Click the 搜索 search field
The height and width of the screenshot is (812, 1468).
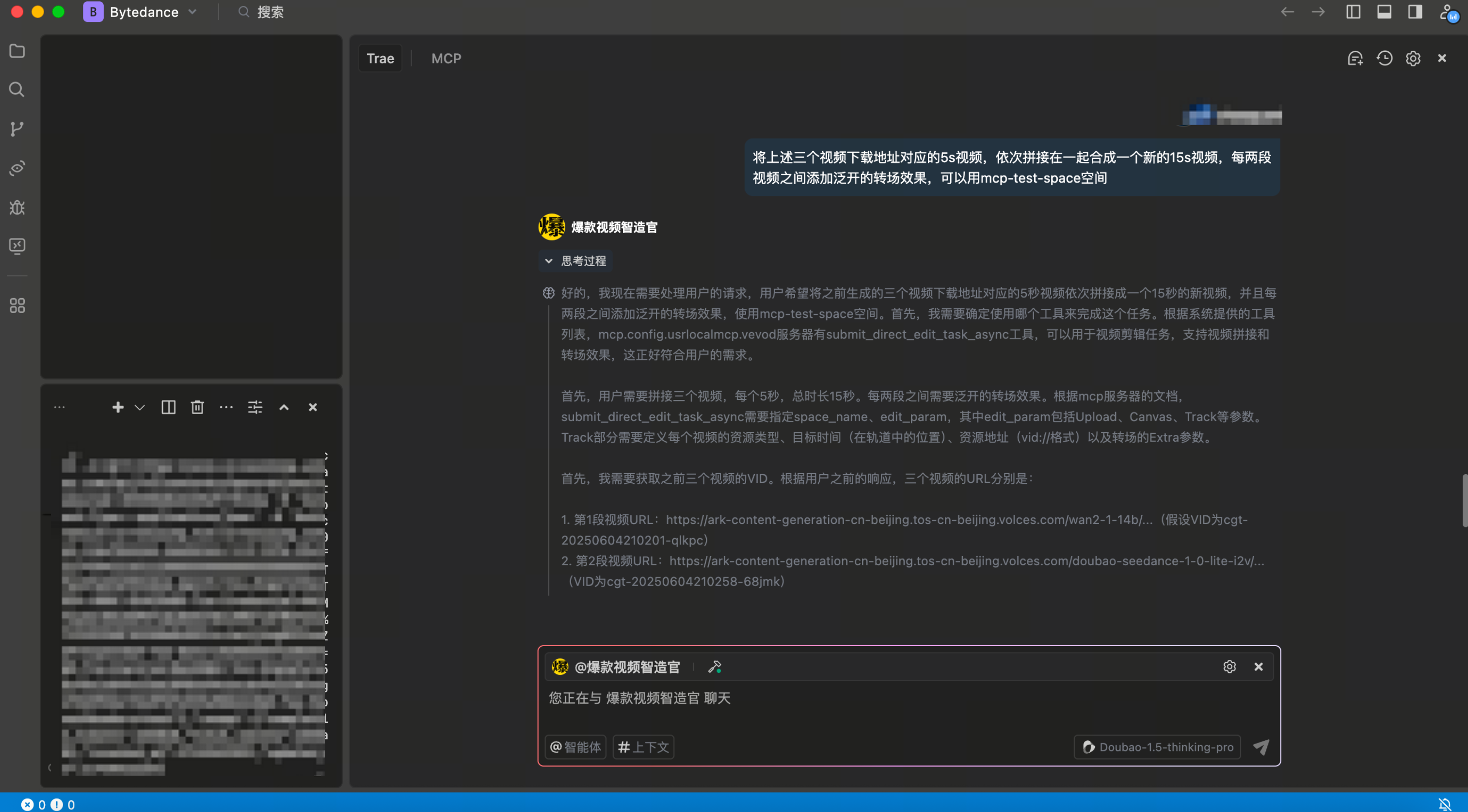[x=262, y=12]
